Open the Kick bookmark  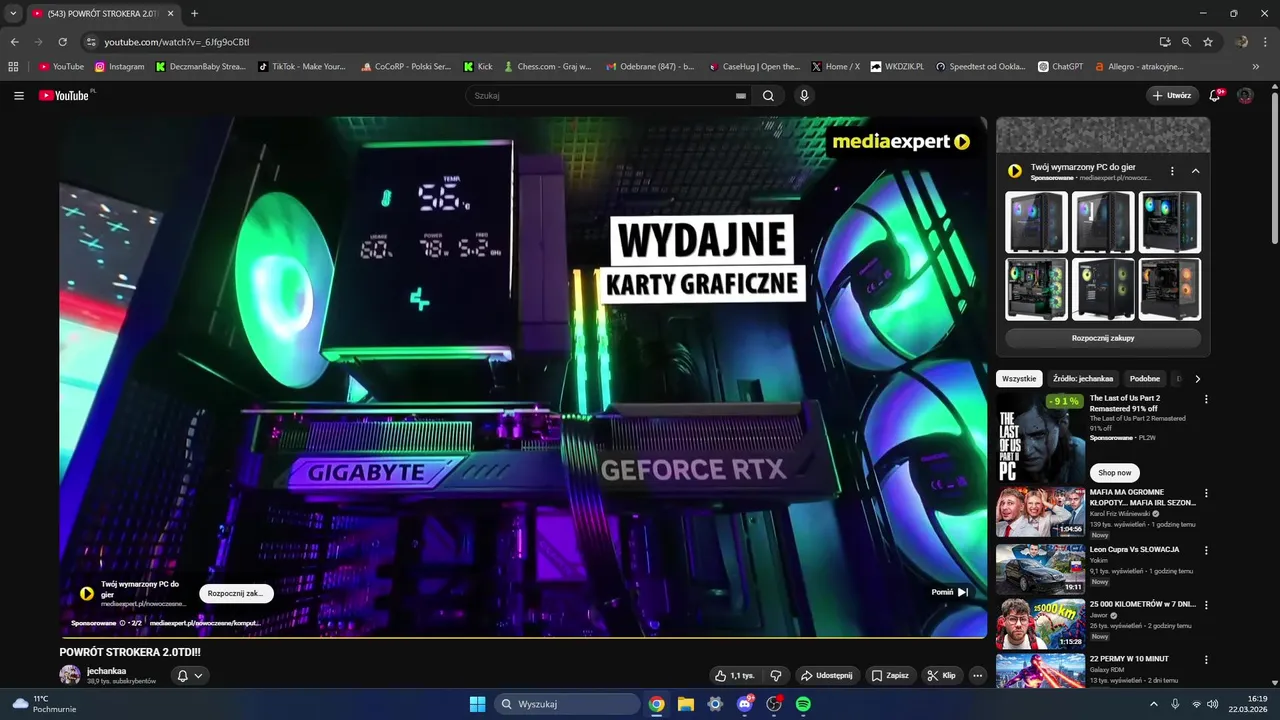click(x=478, y=67)
